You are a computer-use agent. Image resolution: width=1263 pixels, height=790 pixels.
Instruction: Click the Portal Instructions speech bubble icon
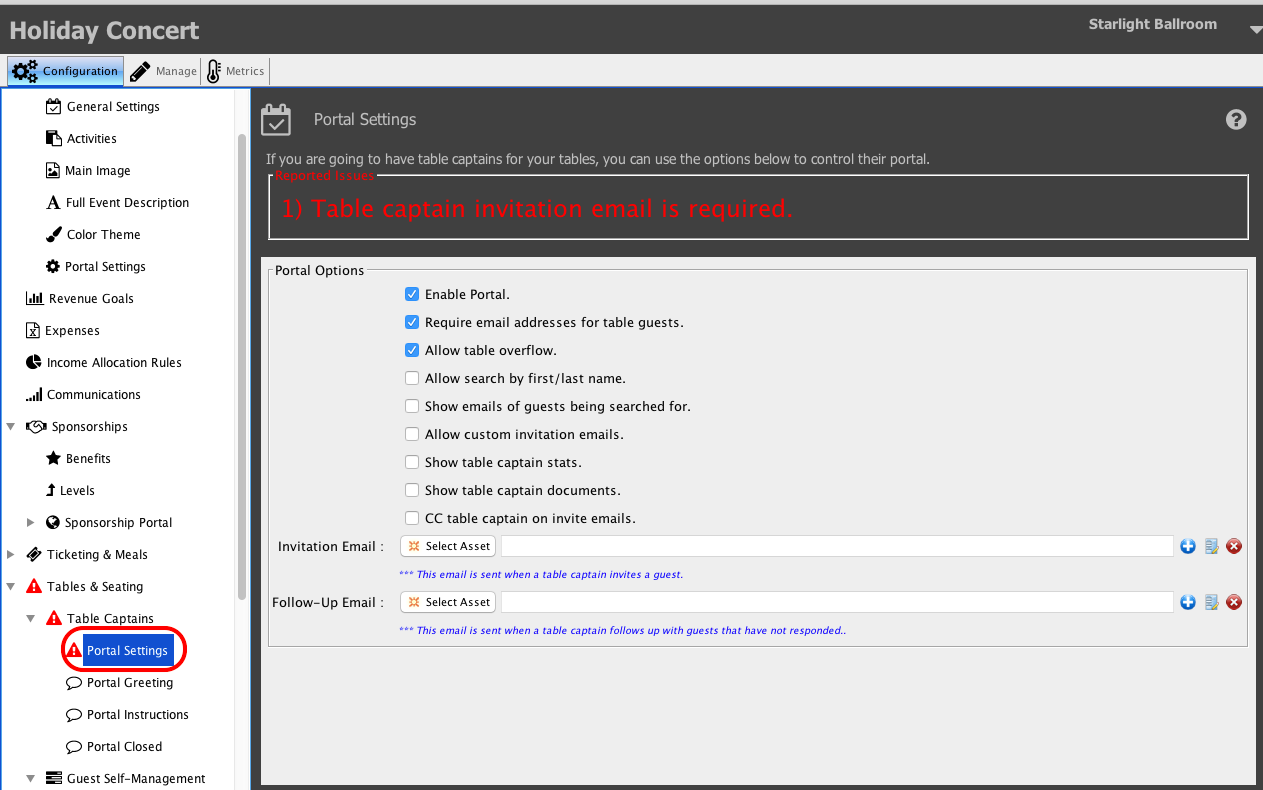point(74,715)
